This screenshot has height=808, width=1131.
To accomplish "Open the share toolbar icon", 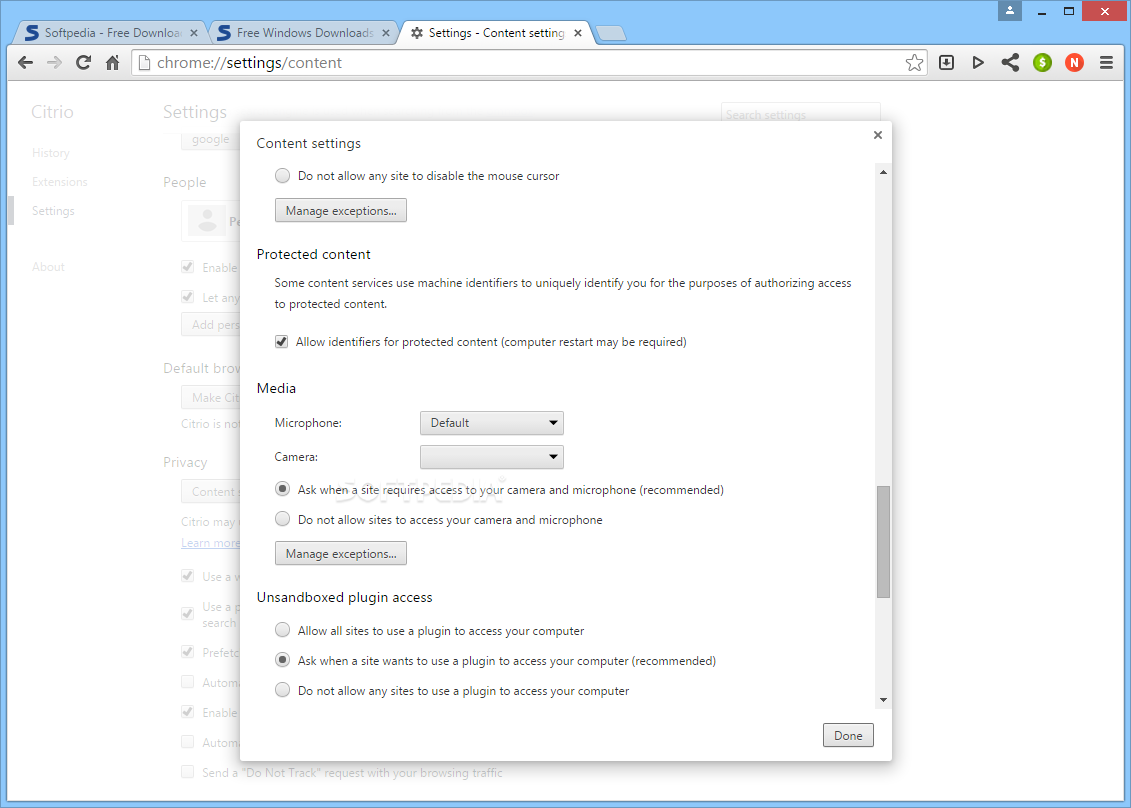I will (x=1010, y=63).
